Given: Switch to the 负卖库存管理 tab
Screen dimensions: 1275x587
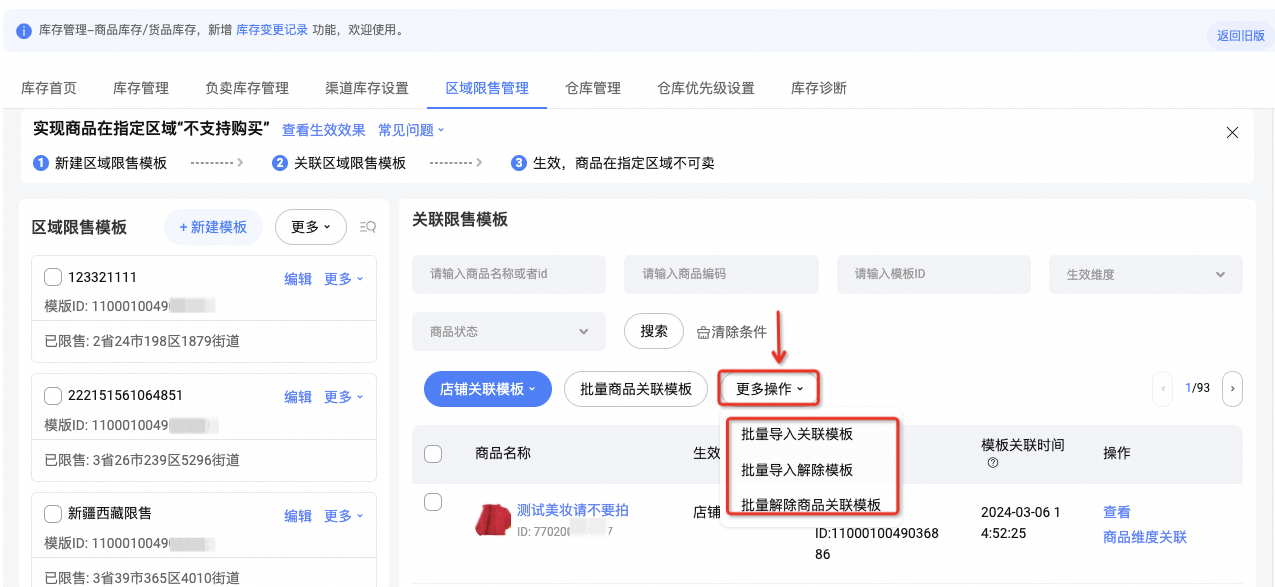Looking at the screenshot, I should (x=247, y=88).
